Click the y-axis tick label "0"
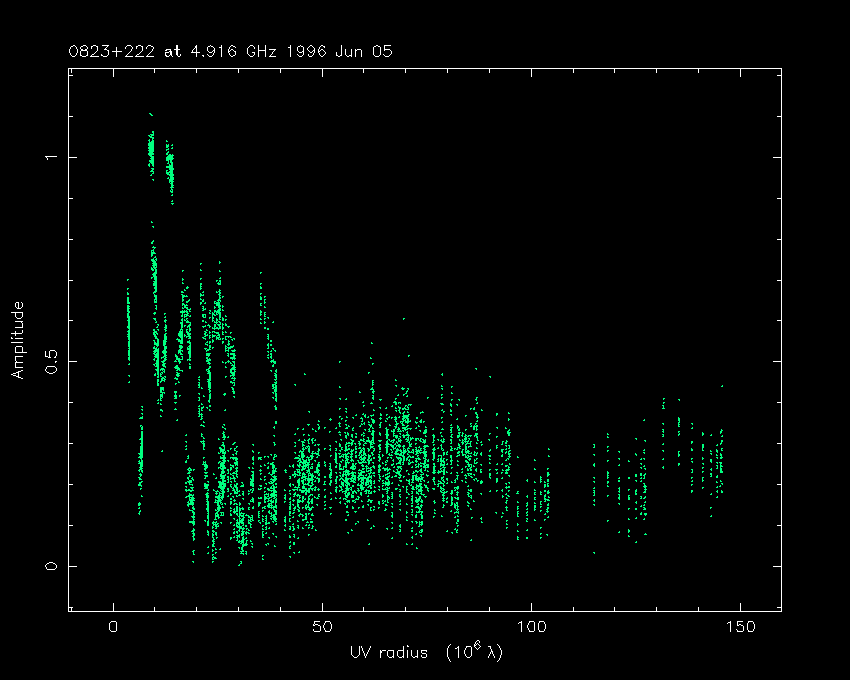The image size is (850, 680). pyautogui.click(x=48, y=566)
